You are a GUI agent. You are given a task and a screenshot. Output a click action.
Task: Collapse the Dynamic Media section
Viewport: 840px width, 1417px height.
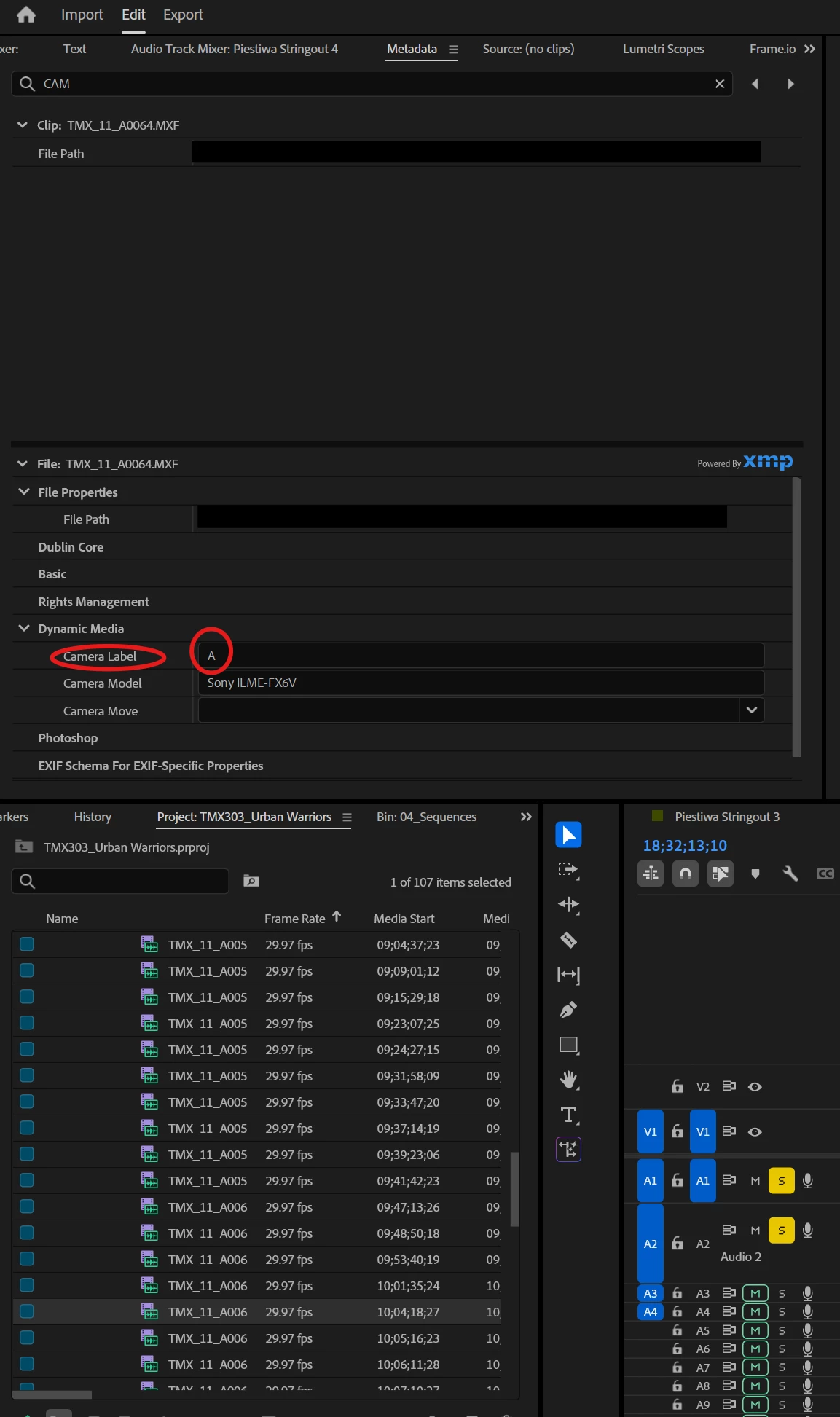click(x=24, y=628)
